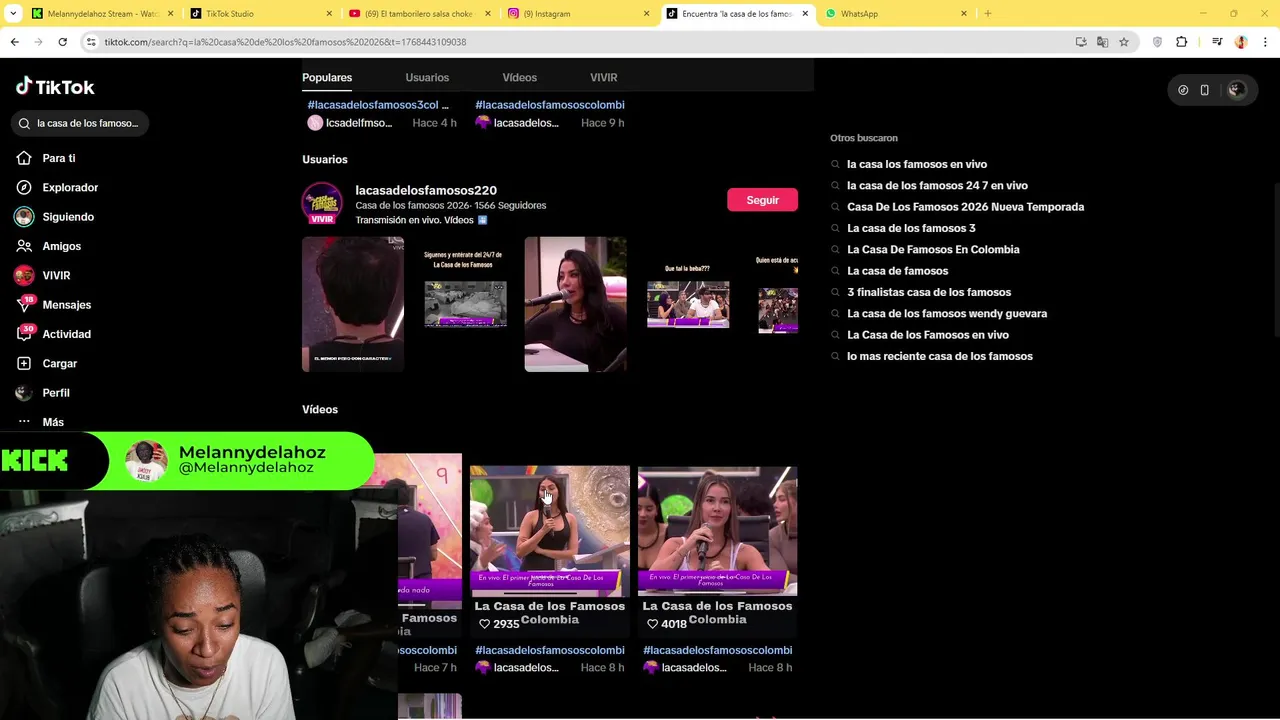Open thumbnail of man's back of head video
The height and width of the screenshot is (720, 1280).
pyautogui.click(x=353, y=304)
